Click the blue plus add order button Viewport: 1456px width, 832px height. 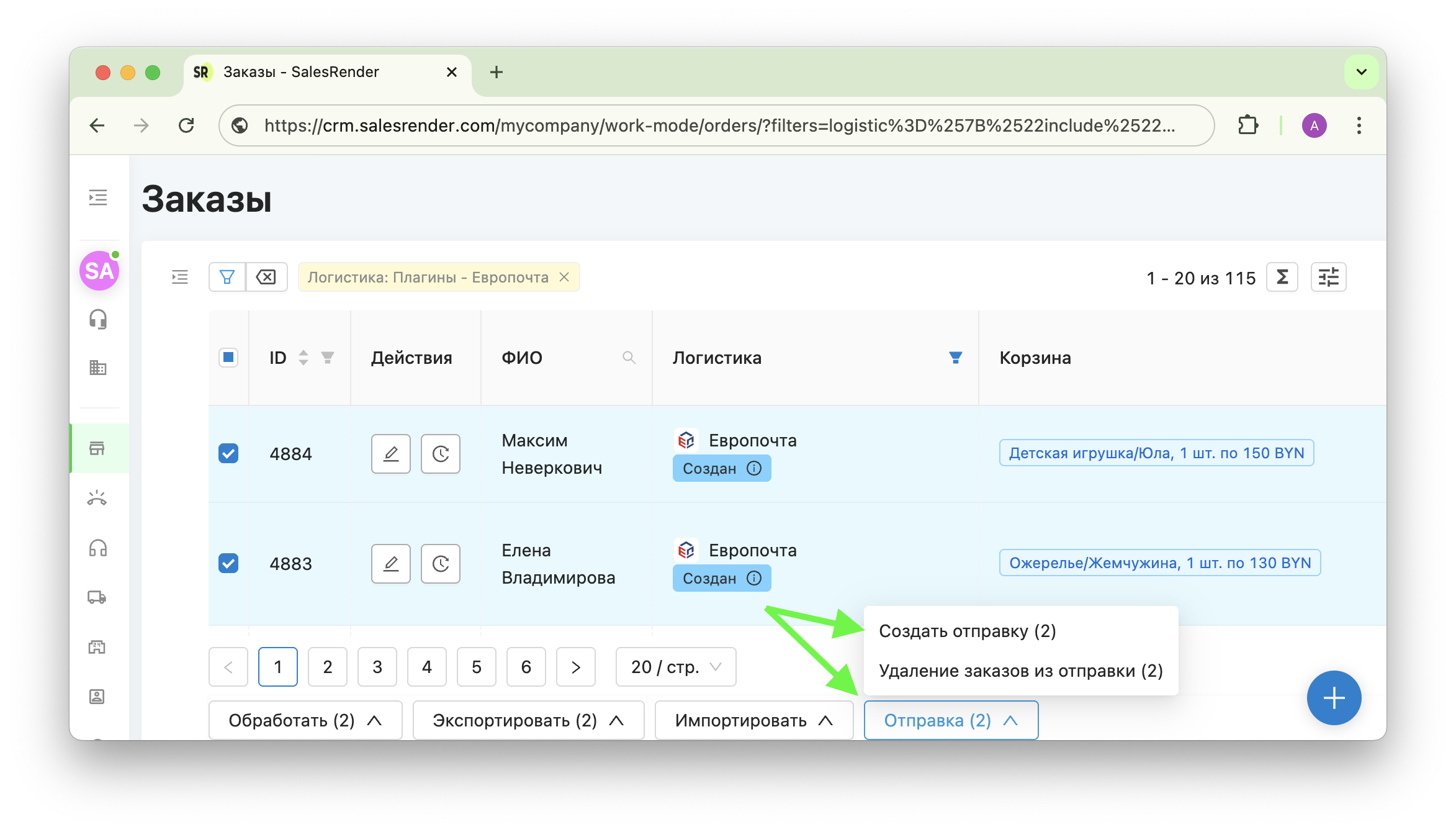1333,698
